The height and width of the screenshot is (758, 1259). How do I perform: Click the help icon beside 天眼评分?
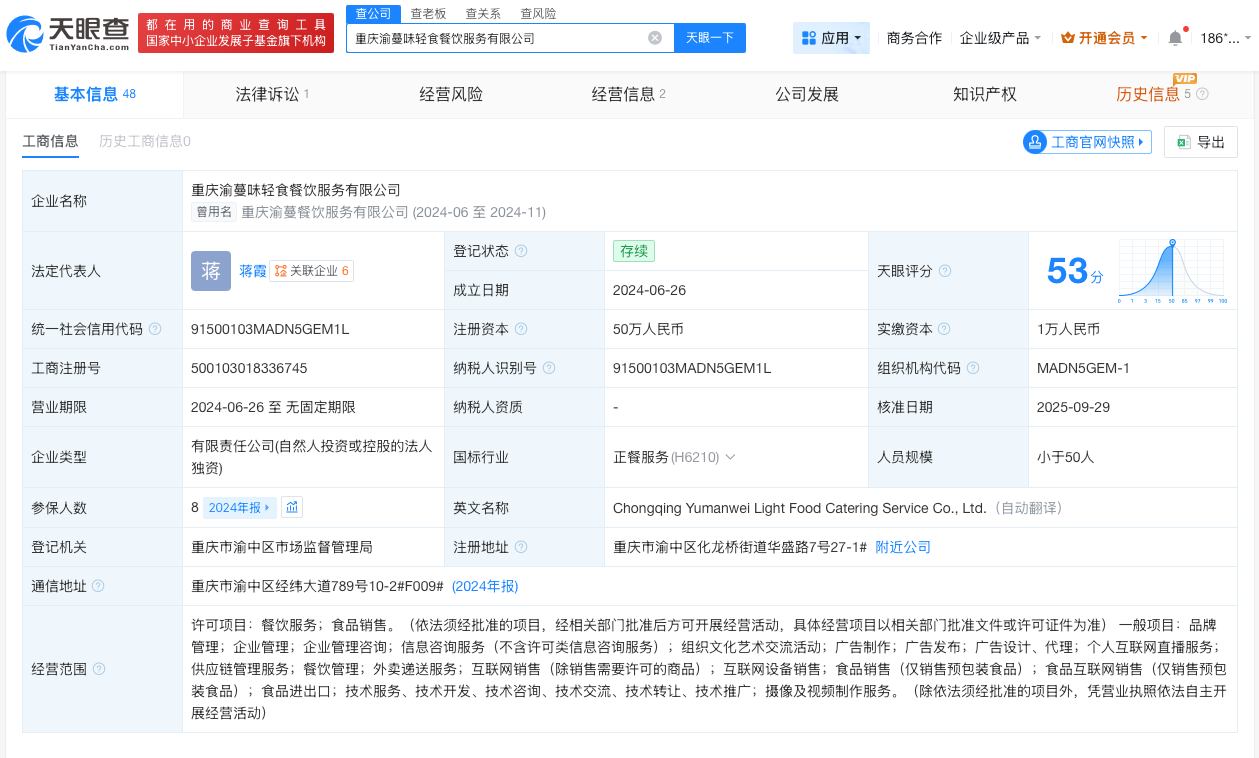coord(944,271)
